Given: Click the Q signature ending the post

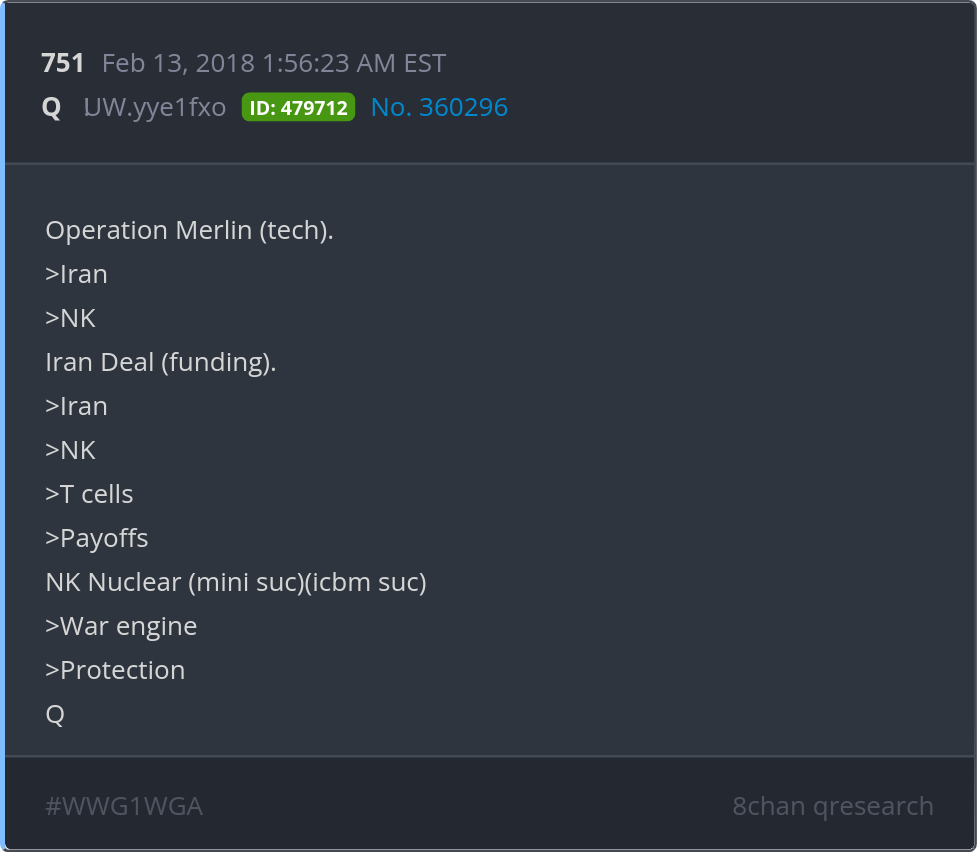Looking at the screenshot, I should click(x=55, y=714).
